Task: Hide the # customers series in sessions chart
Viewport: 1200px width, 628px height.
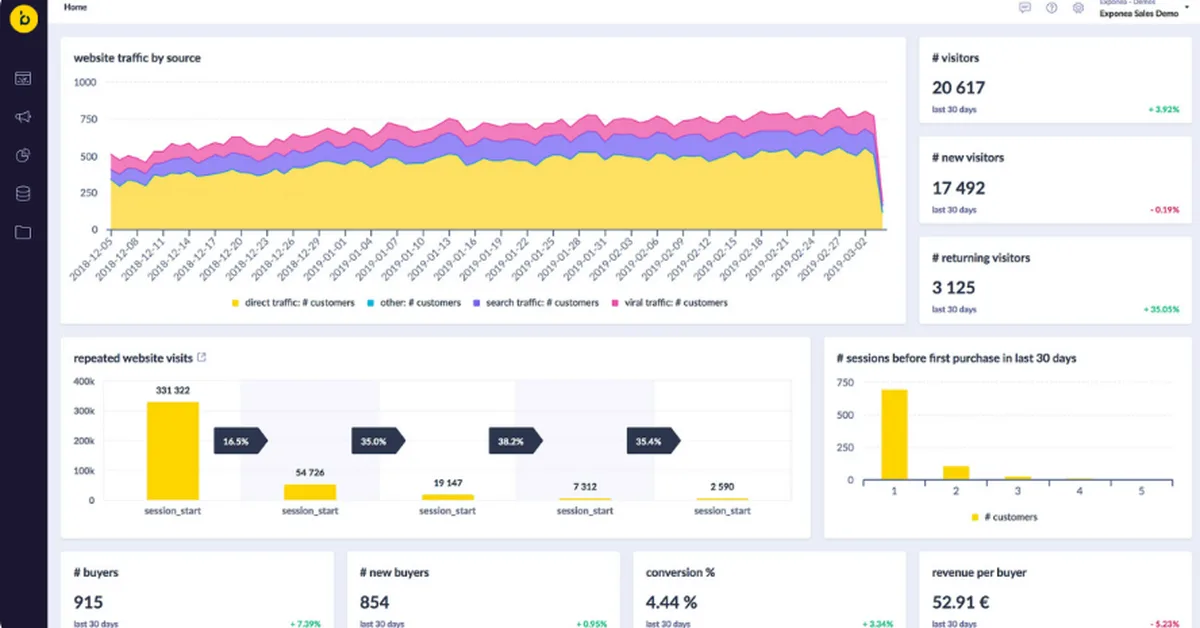Action: (1005, 517)
